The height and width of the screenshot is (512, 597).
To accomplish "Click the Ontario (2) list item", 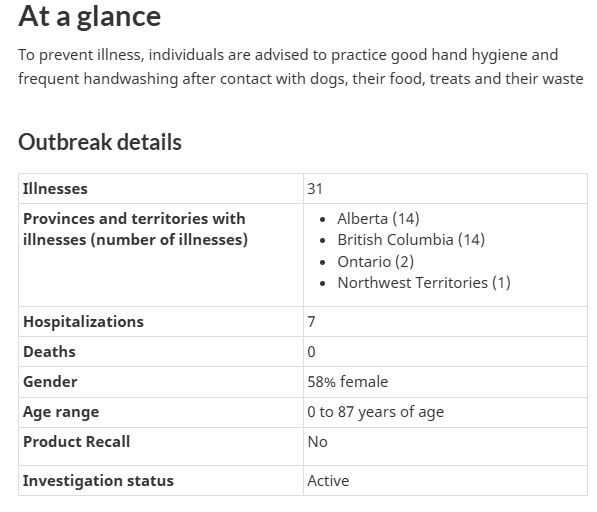I will click(x=375, y=262).
